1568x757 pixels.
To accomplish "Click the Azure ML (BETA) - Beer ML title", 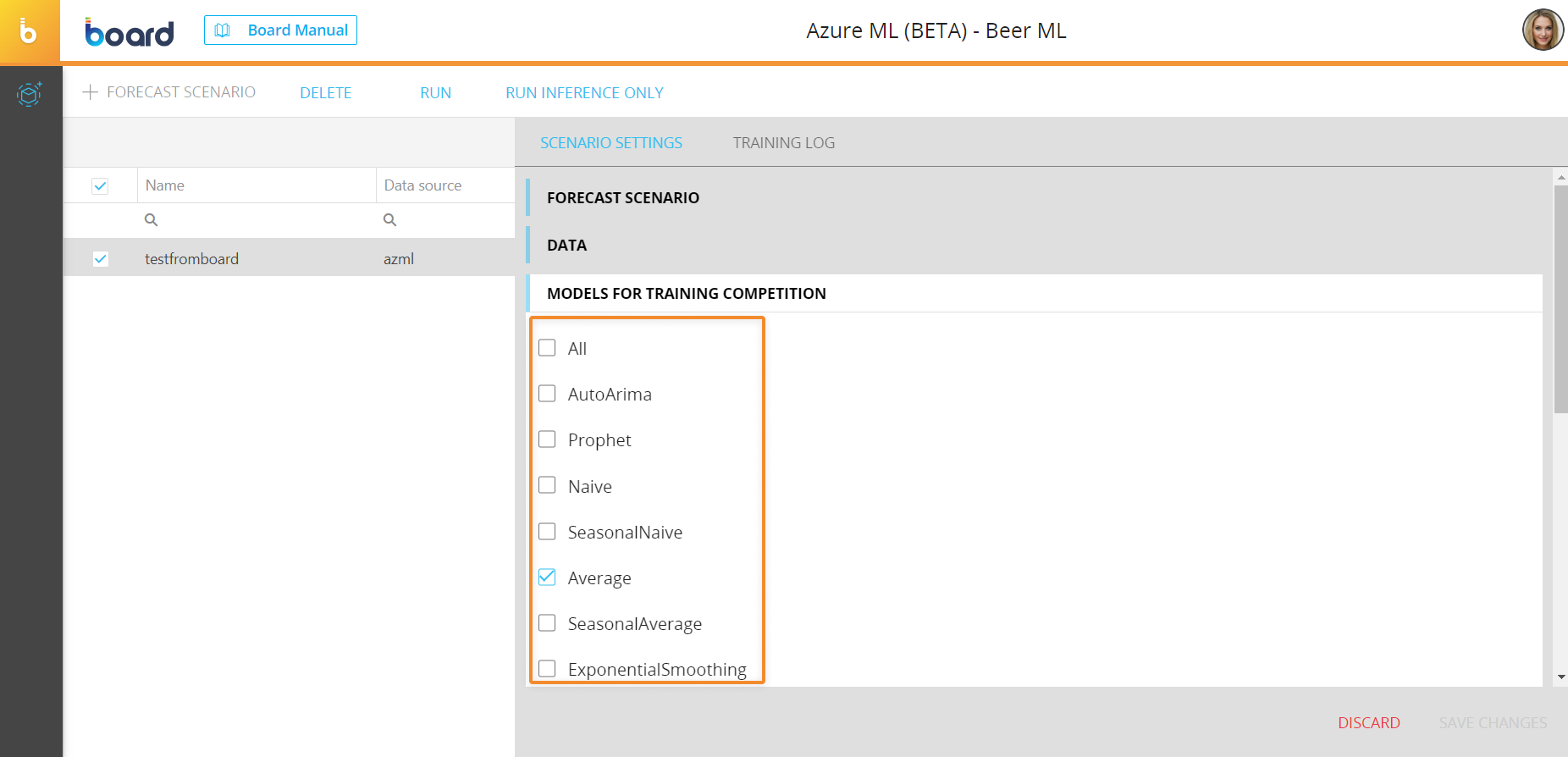I will coord(936,30).
